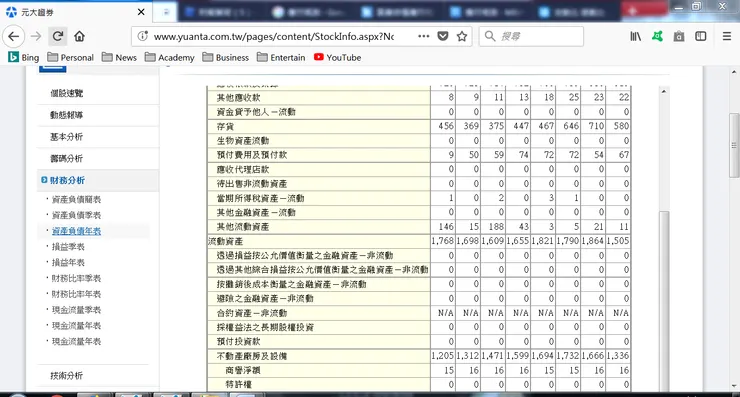Open the 財務比率年表 link
The width and height of the screenshot is (740, 397).
click(x=76, y=294)
